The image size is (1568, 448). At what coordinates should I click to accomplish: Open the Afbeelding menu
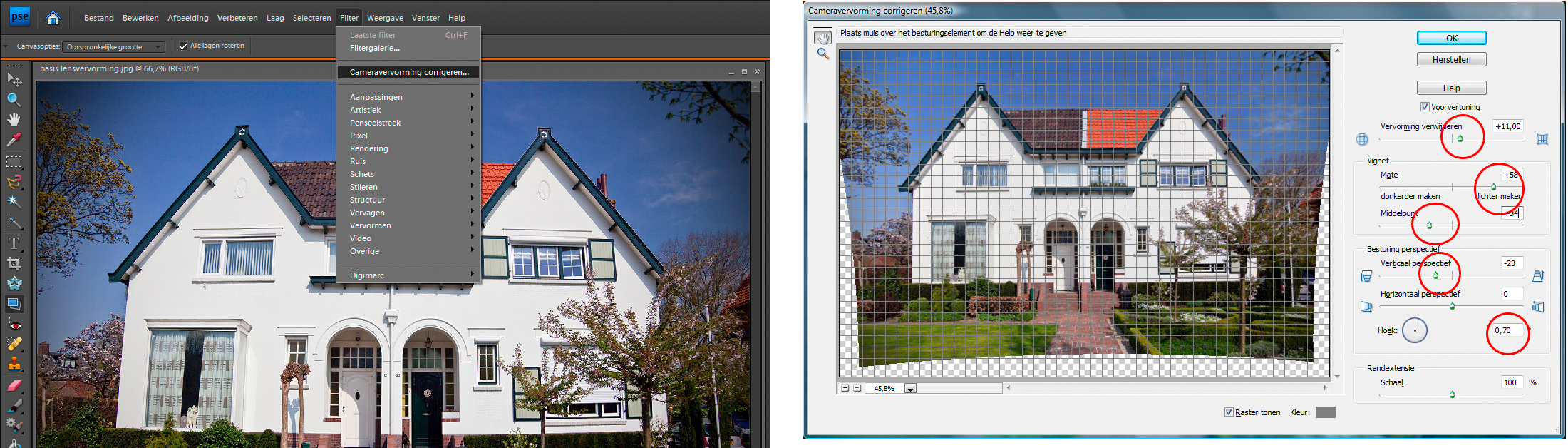[188, 18]
